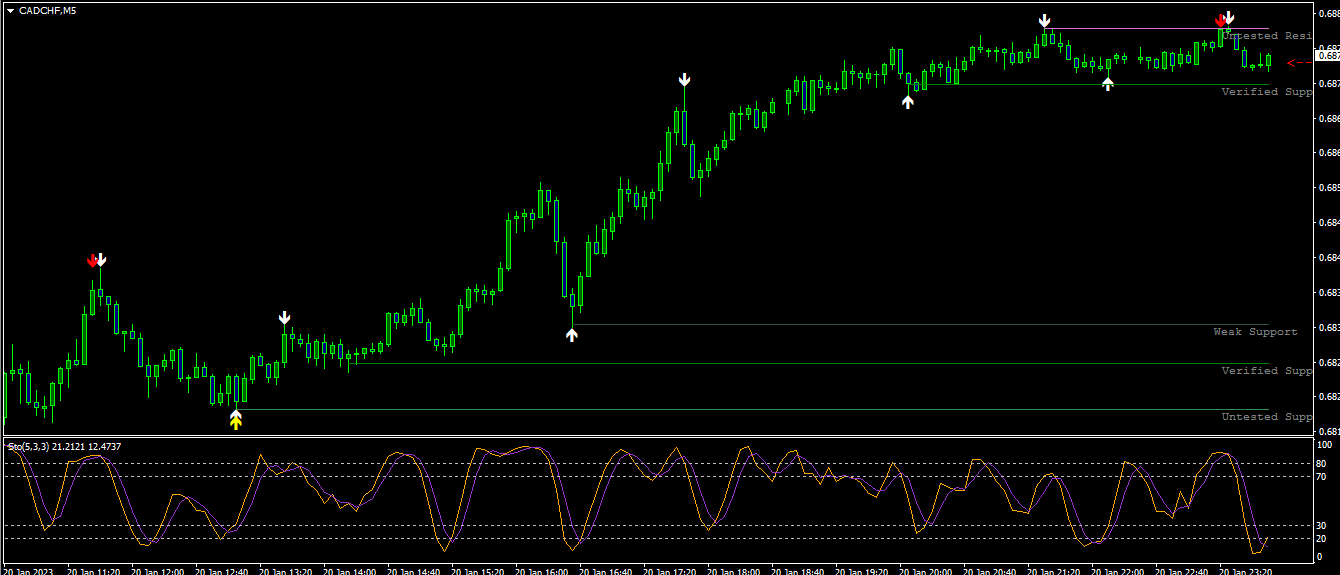Click the 20 Jan 17:20 time label
Viewport: 1340px width, 575px height.
(670, 570)
